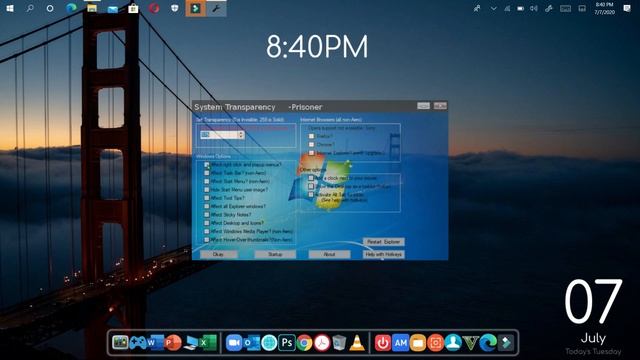
Task: Toggle 'Affect Hover-Over thumbnails' checkbox
Action: [207, 240]
